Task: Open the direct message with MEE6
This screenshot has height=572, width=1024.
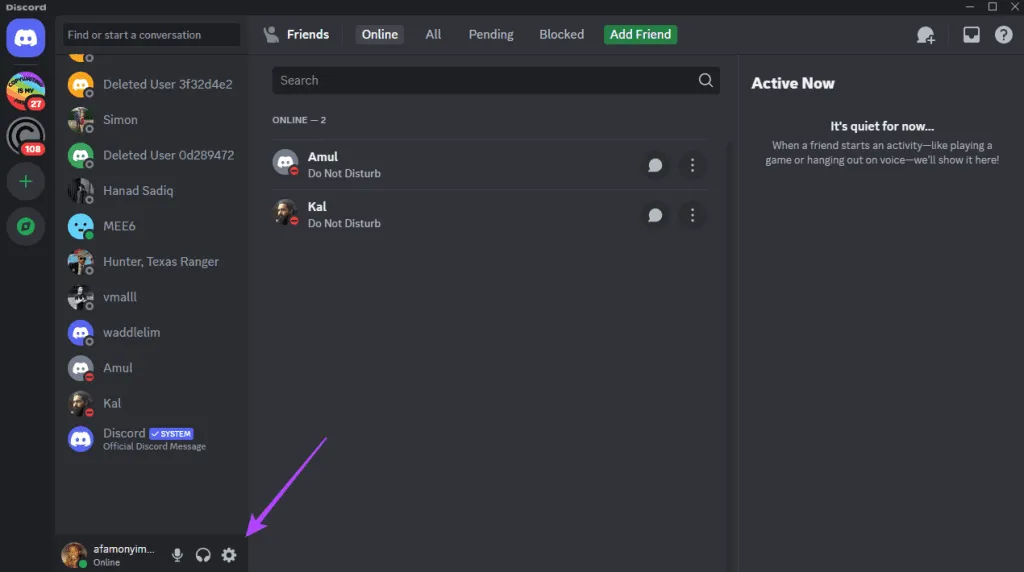Action: point(119,226)
